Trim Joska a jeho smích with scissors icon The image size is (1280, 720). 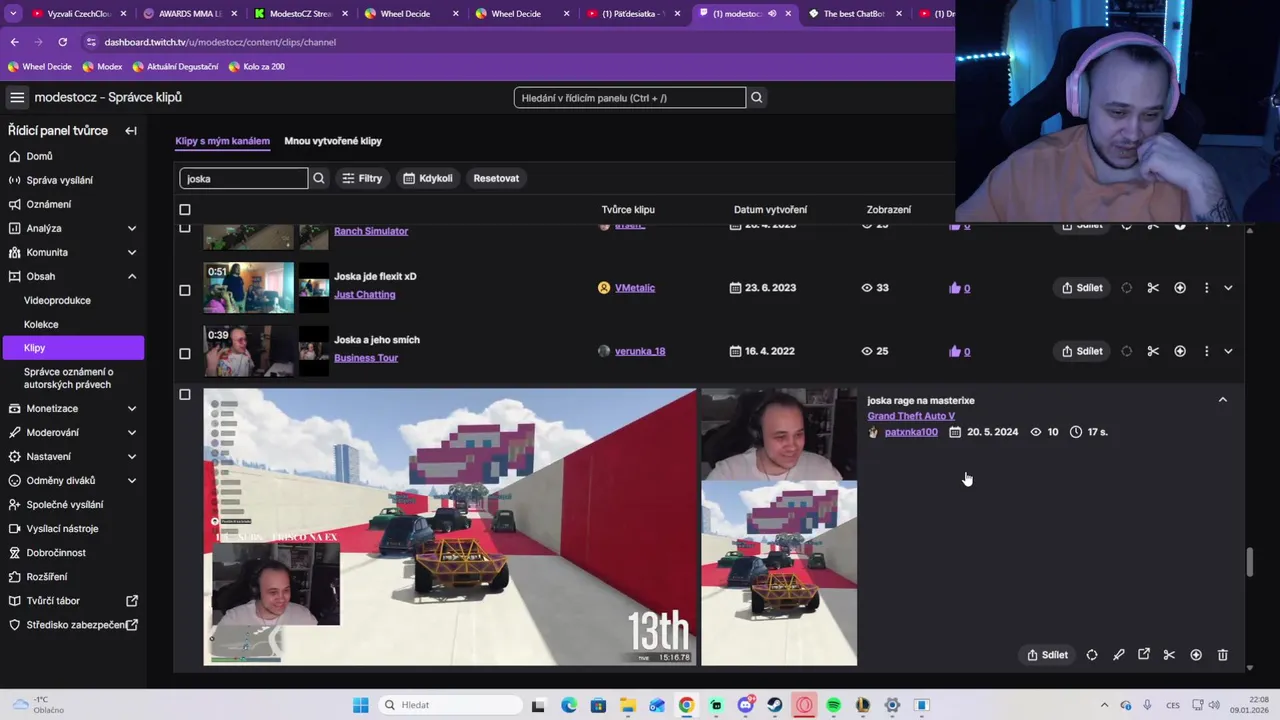(x=1153, y=351)
